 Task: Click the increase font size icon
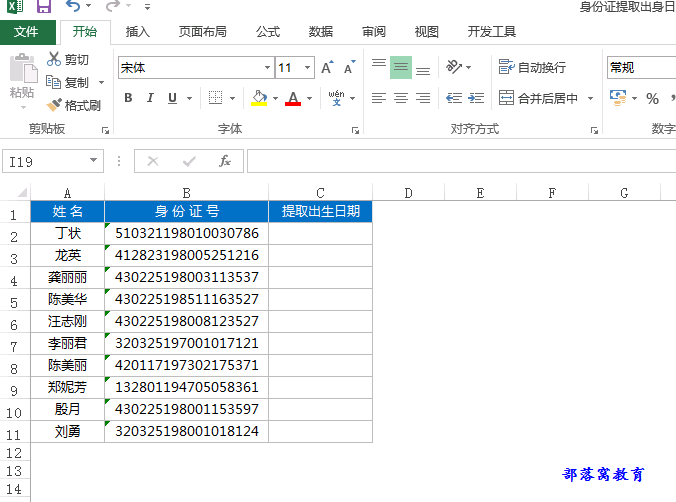click(329, 68)
